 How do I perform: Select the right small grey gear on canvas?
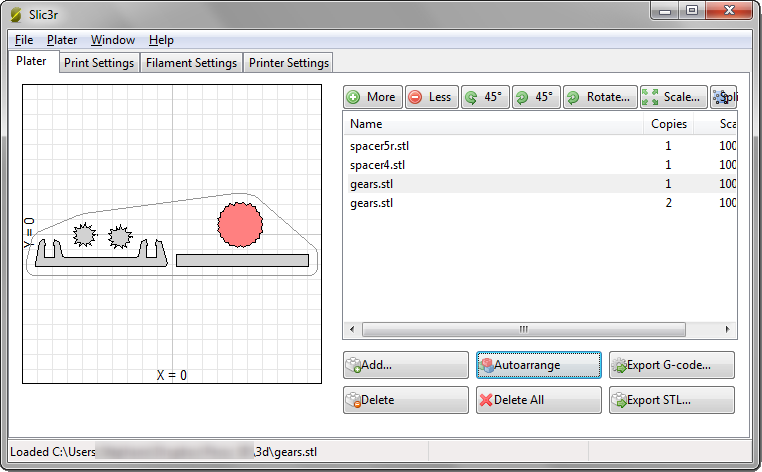click(120, 237)
